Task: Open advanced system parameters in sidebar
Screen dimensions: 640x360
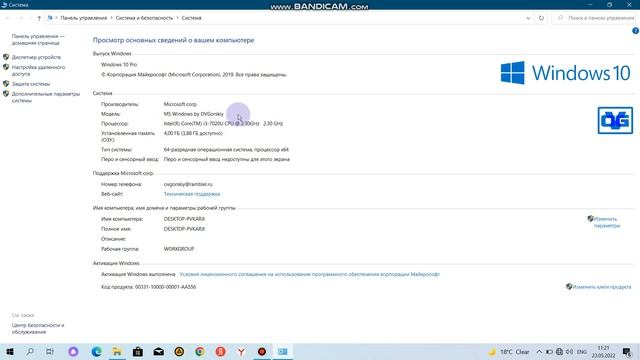Action: [x=46, y=97]
